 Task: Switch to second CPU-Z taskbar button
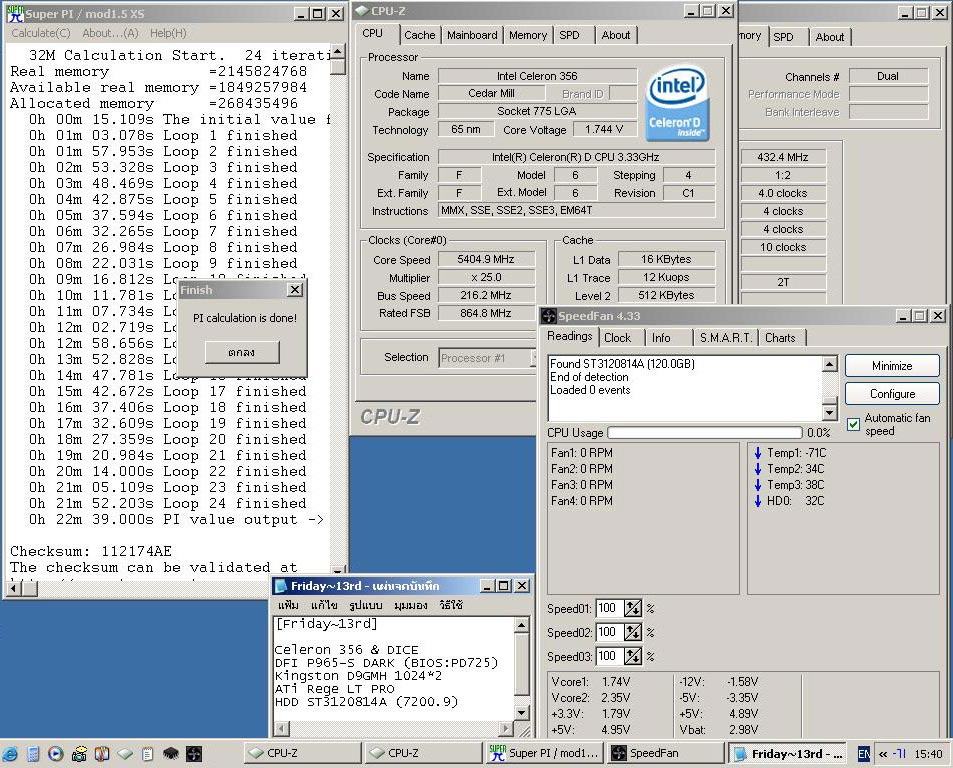(424, 753)
